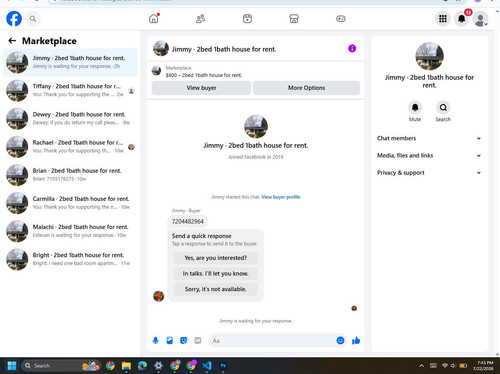Viewport: 500px width, 374px height.
Task: Open Rachael conversation in chat list
Action: click(70, 147)
